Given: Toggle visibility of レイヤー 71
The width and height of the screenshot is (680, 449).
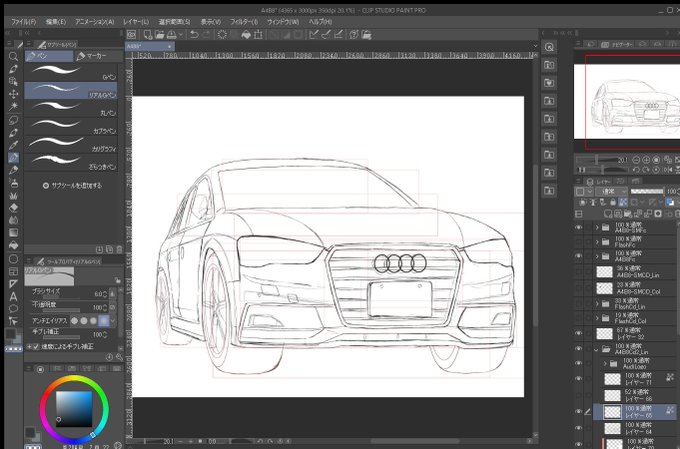Looking at the screenshot, I should click(579, 379).
